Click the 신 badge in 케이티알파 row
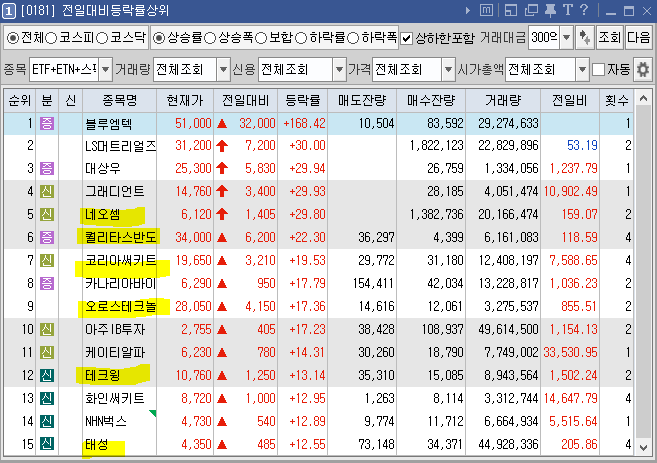Viewport: 657px width, 463px height. coord(47,352)
